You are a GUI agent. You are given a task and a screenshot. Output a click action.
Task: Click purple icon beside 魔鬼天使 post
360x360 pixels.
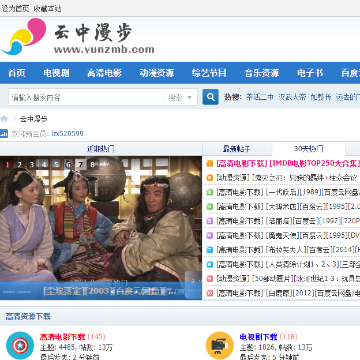[x=210, y=235]
